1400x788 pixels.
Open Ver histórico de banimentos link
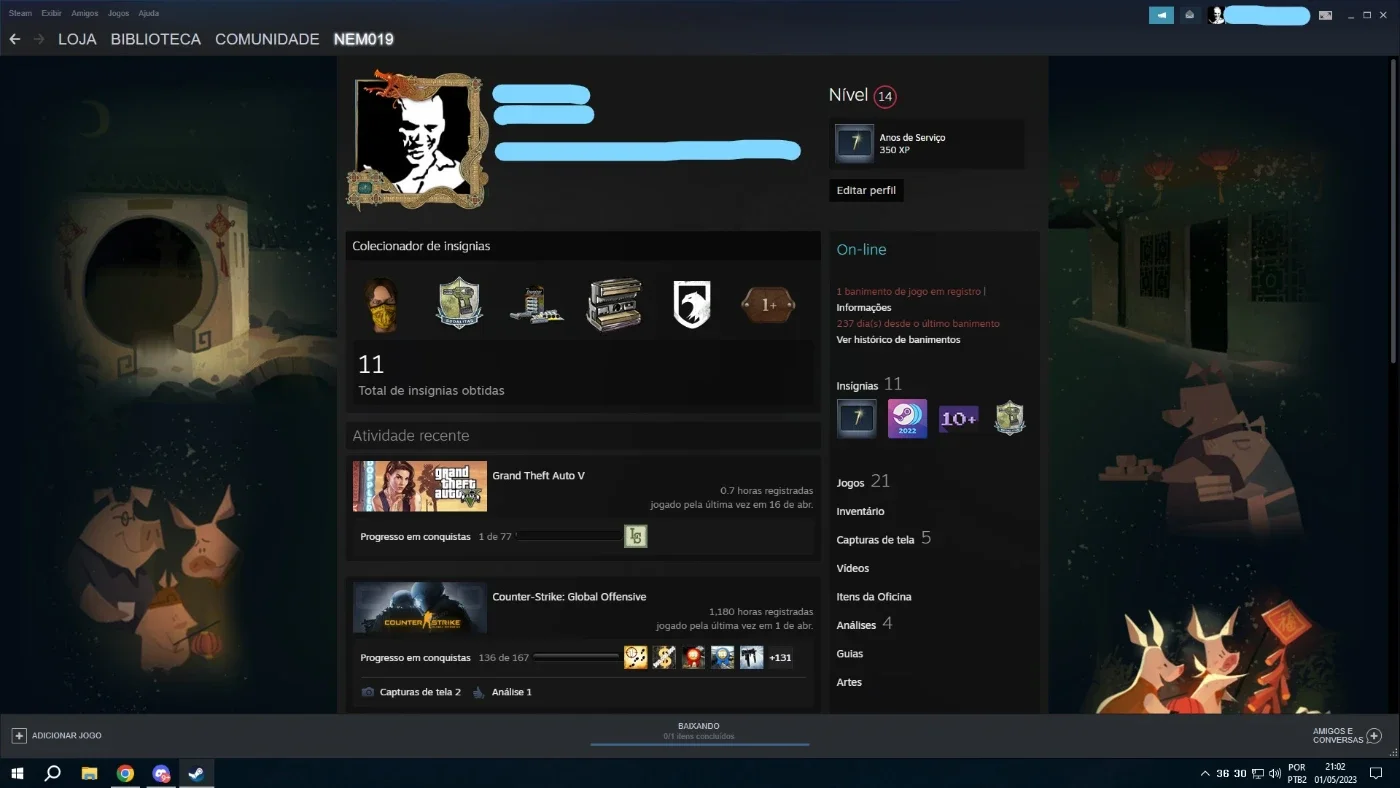[898, 340]
